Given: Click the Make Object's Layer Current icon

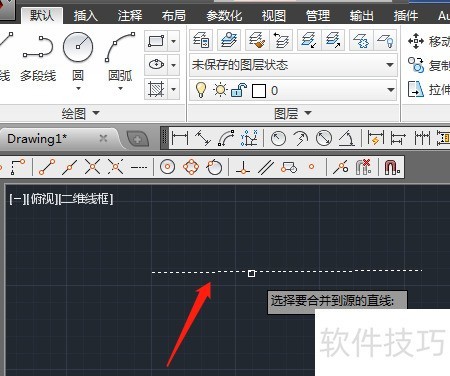Looking at the screenshot, I should click(229, 40).
